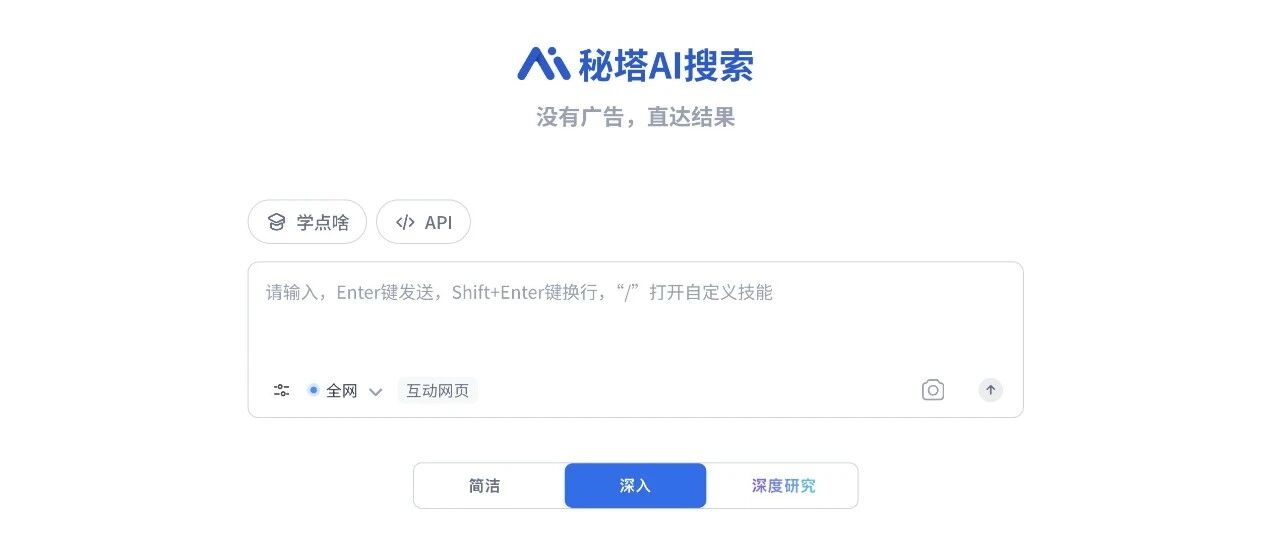Click the camera image upload icon
This screenshot has height=544, width=1280.
tap(933, 390)
